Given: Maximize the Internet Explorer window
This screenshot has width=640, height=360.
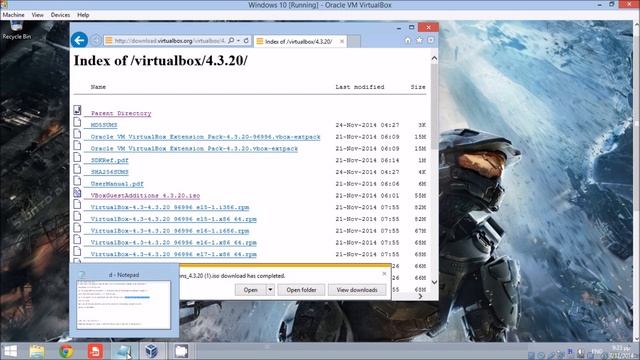Looking at the screenshot, I should point(411,27).
